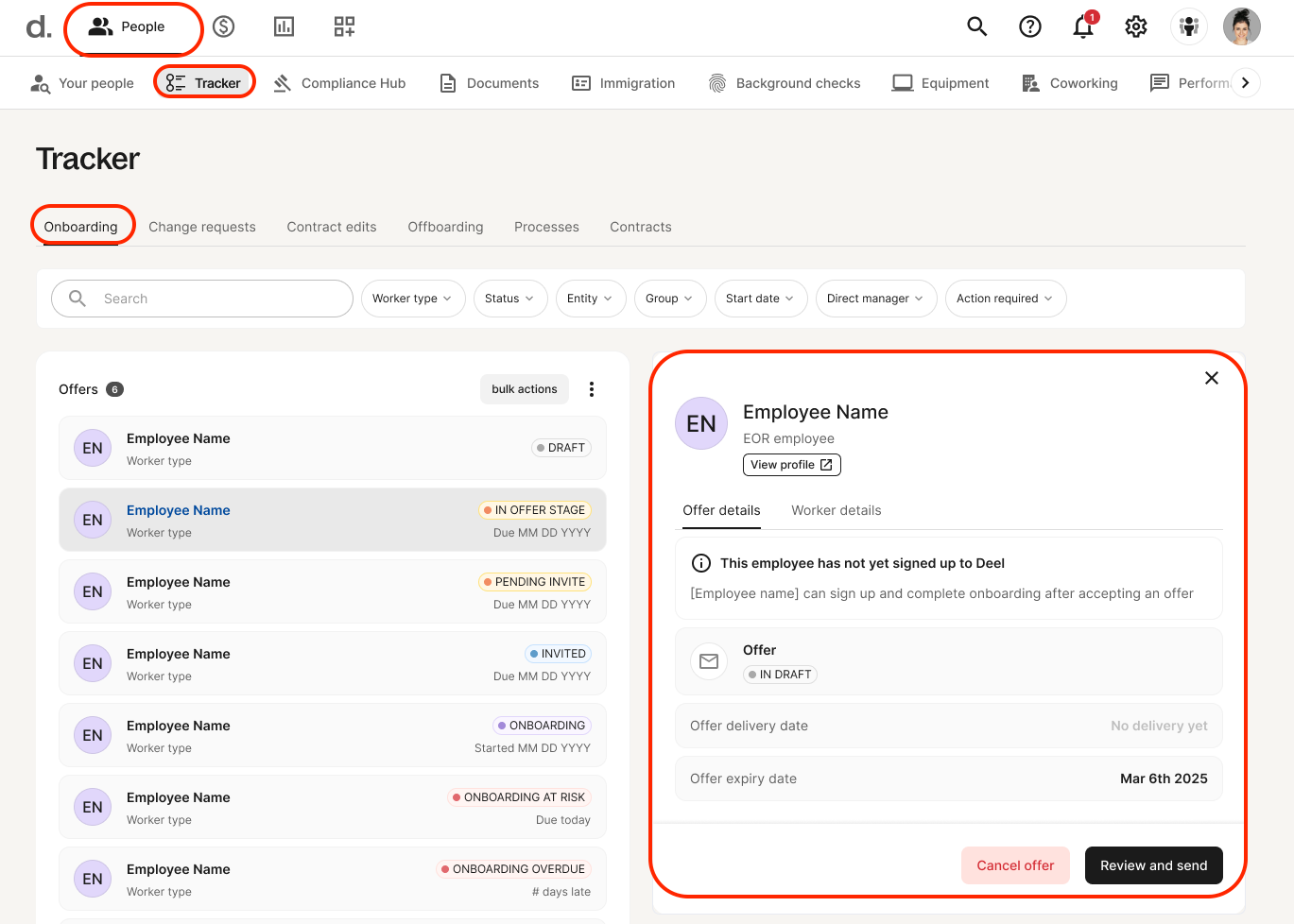Expand the Status filter dropdown
Image resolution: width=1294 pixels, height=924 pixels.
pos(509,299)
